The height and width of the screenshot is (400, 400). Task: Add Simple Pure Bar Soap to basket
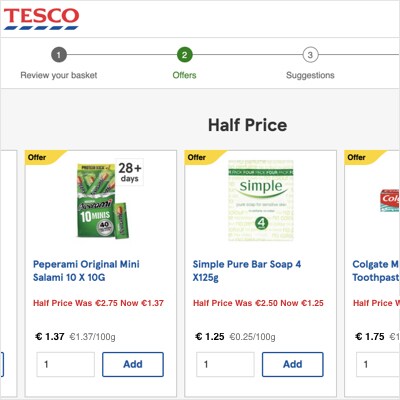(293, 364)
